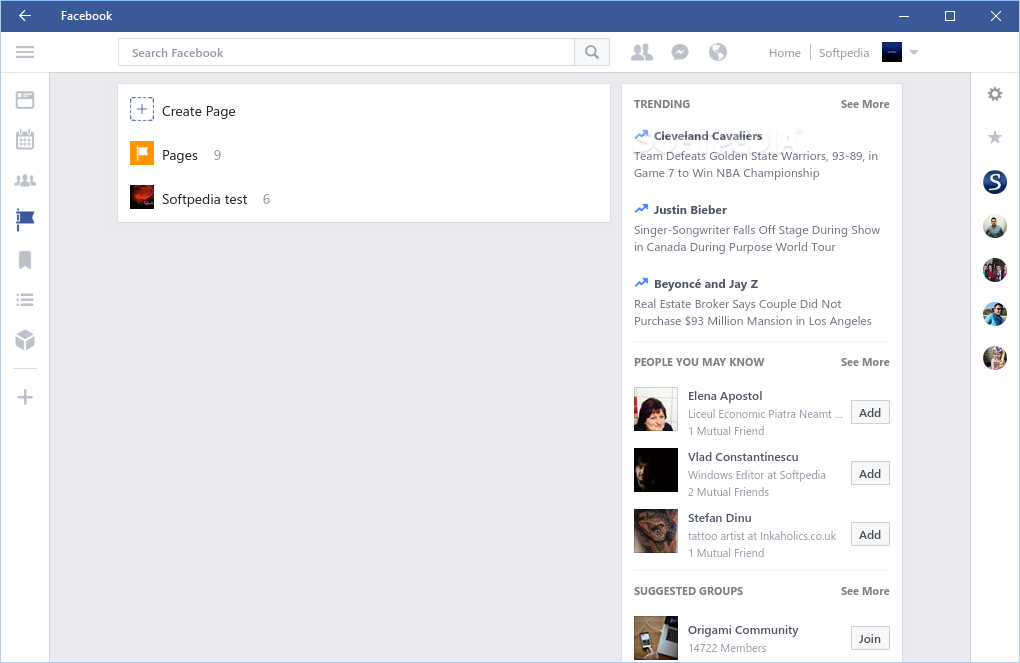Open settings gear in right sidebar
The image size is (1020, 663).
[995, 94]
